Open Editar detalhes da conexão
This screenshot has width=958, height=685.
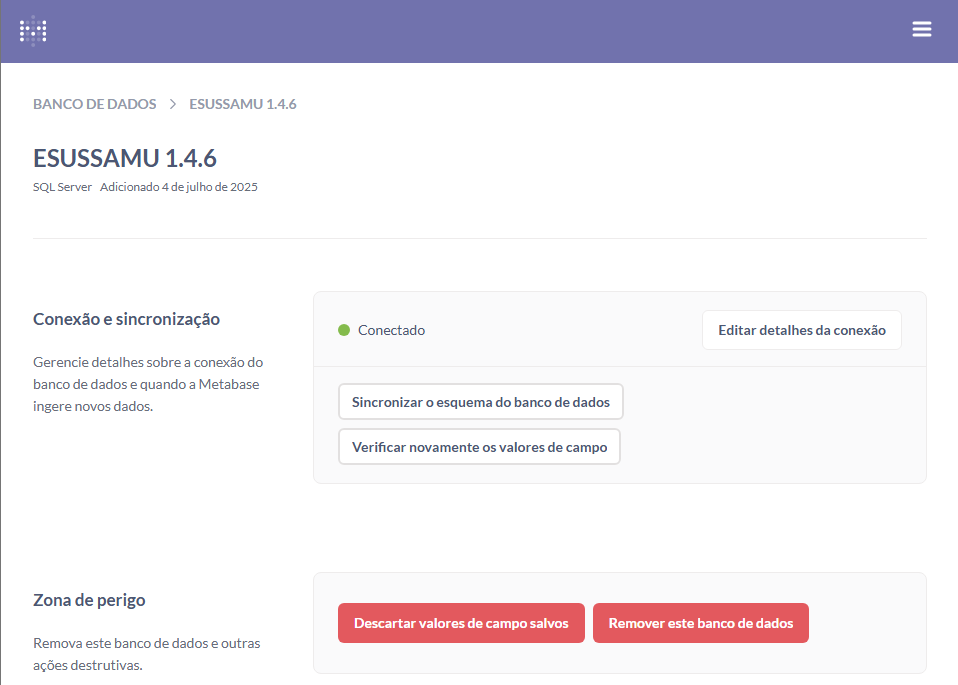[x=801, y=330]
